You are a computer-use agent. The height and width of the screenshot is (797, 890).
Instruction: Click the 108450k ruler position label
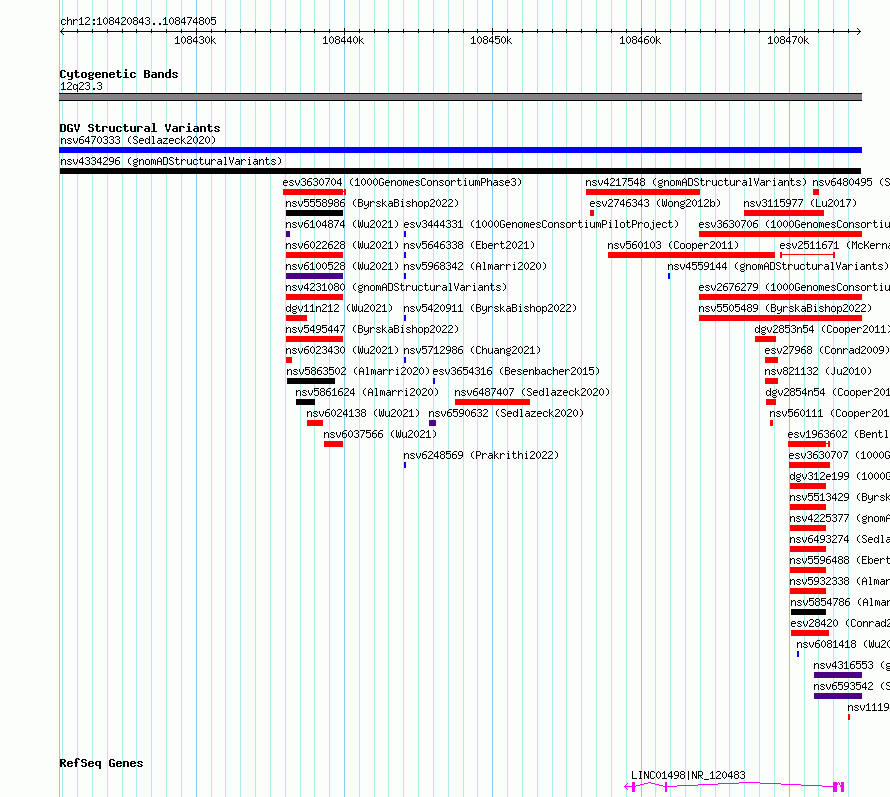(x=491, y=40)
